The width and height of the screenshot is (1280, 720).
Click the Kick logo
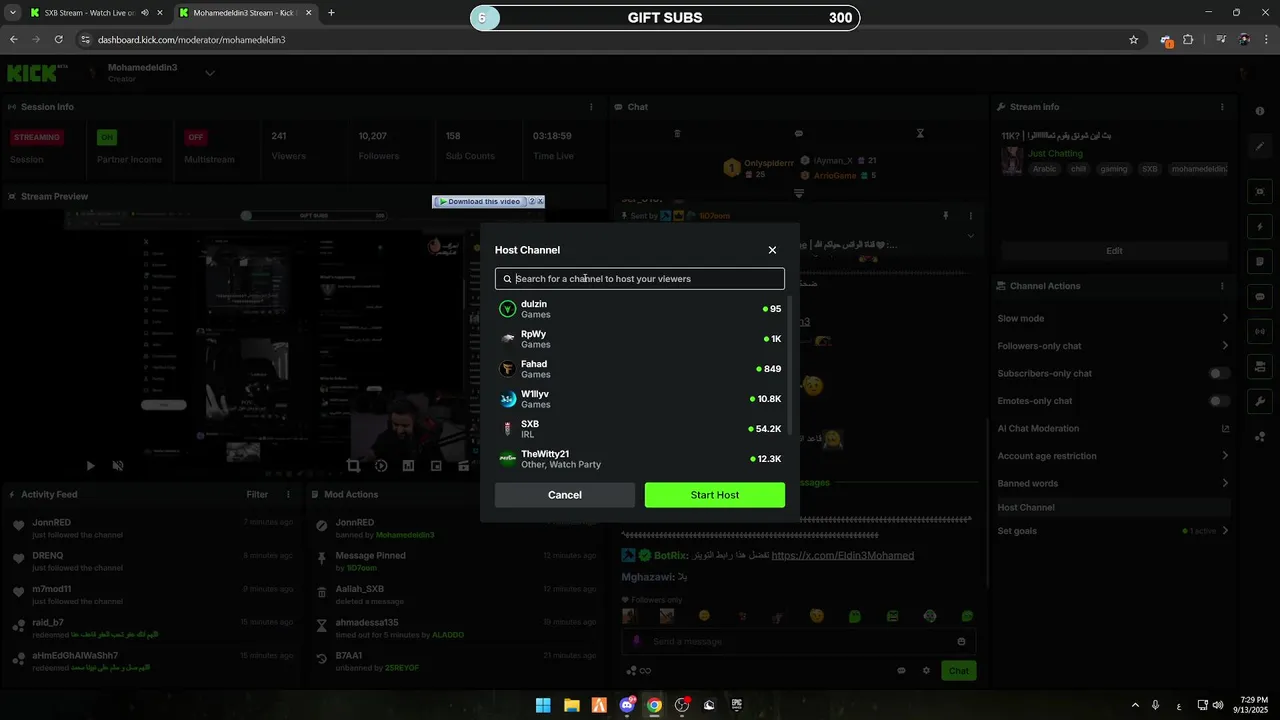pos(32,73)
